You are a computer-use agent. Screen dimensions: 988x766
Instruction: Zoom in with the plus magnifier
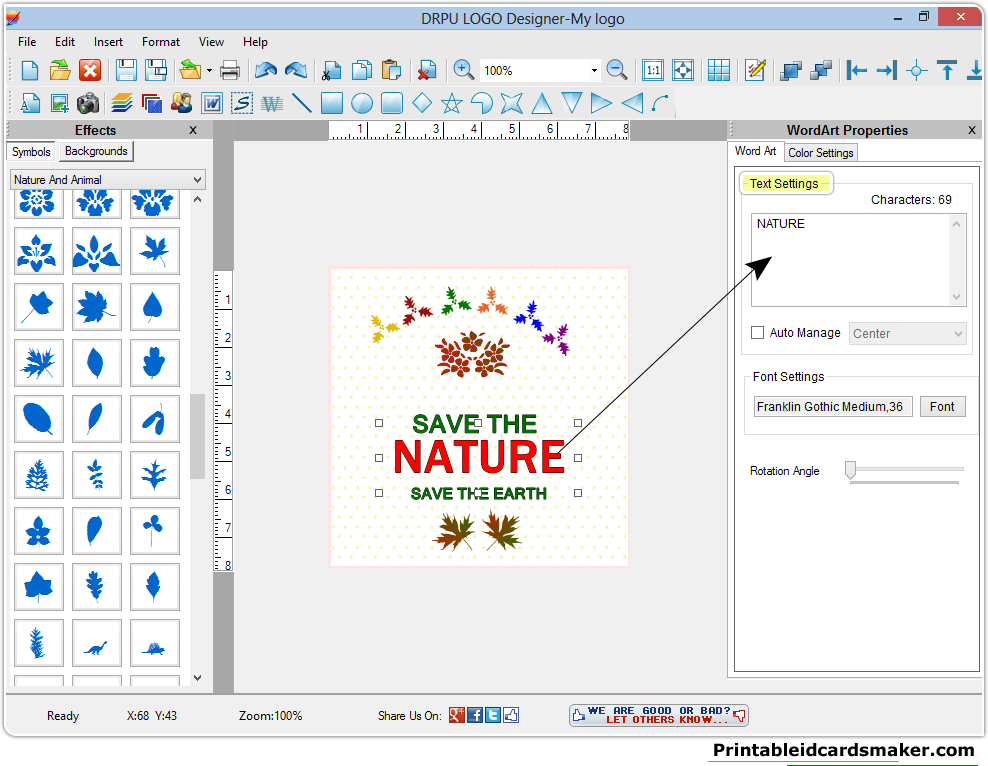pyautogui.click(x=463, y=70)
